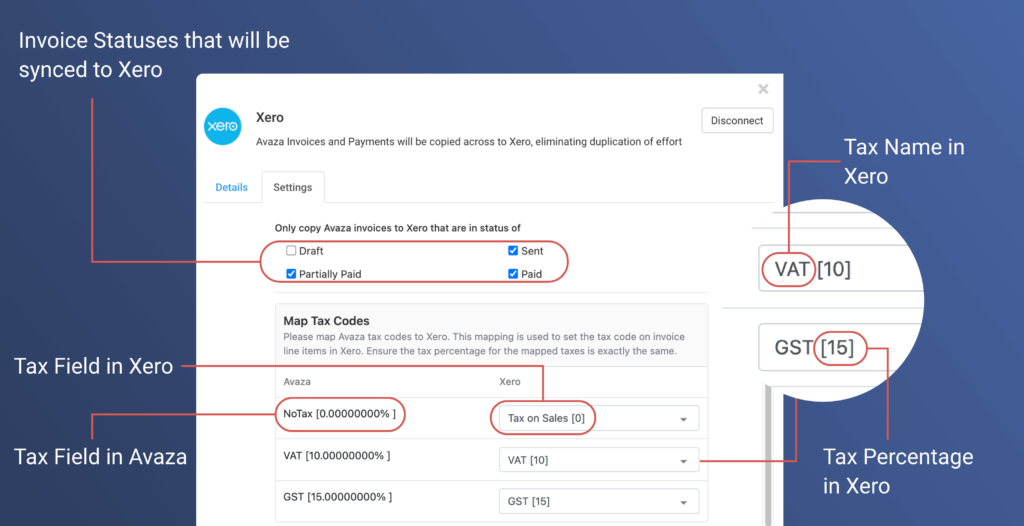Close the Xero integration dialog

(763, 89)
